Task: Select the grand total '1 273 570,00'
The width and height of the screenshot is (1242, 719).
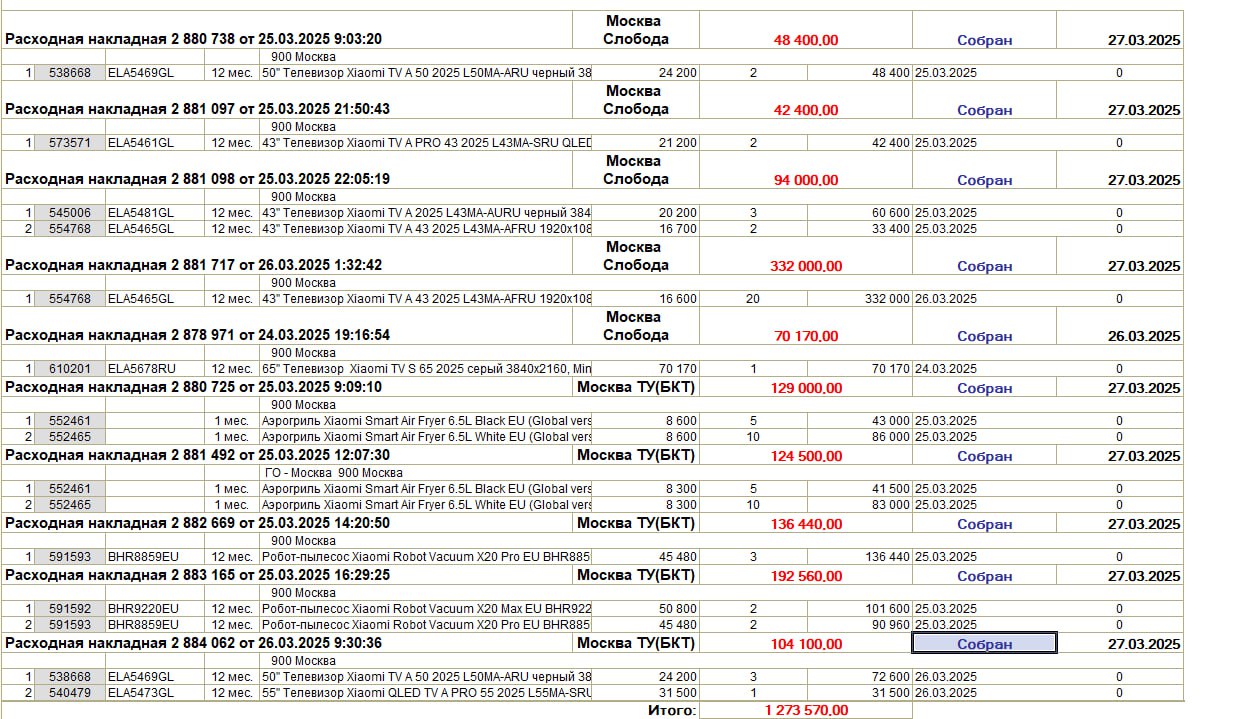Action: click(806, 710)
